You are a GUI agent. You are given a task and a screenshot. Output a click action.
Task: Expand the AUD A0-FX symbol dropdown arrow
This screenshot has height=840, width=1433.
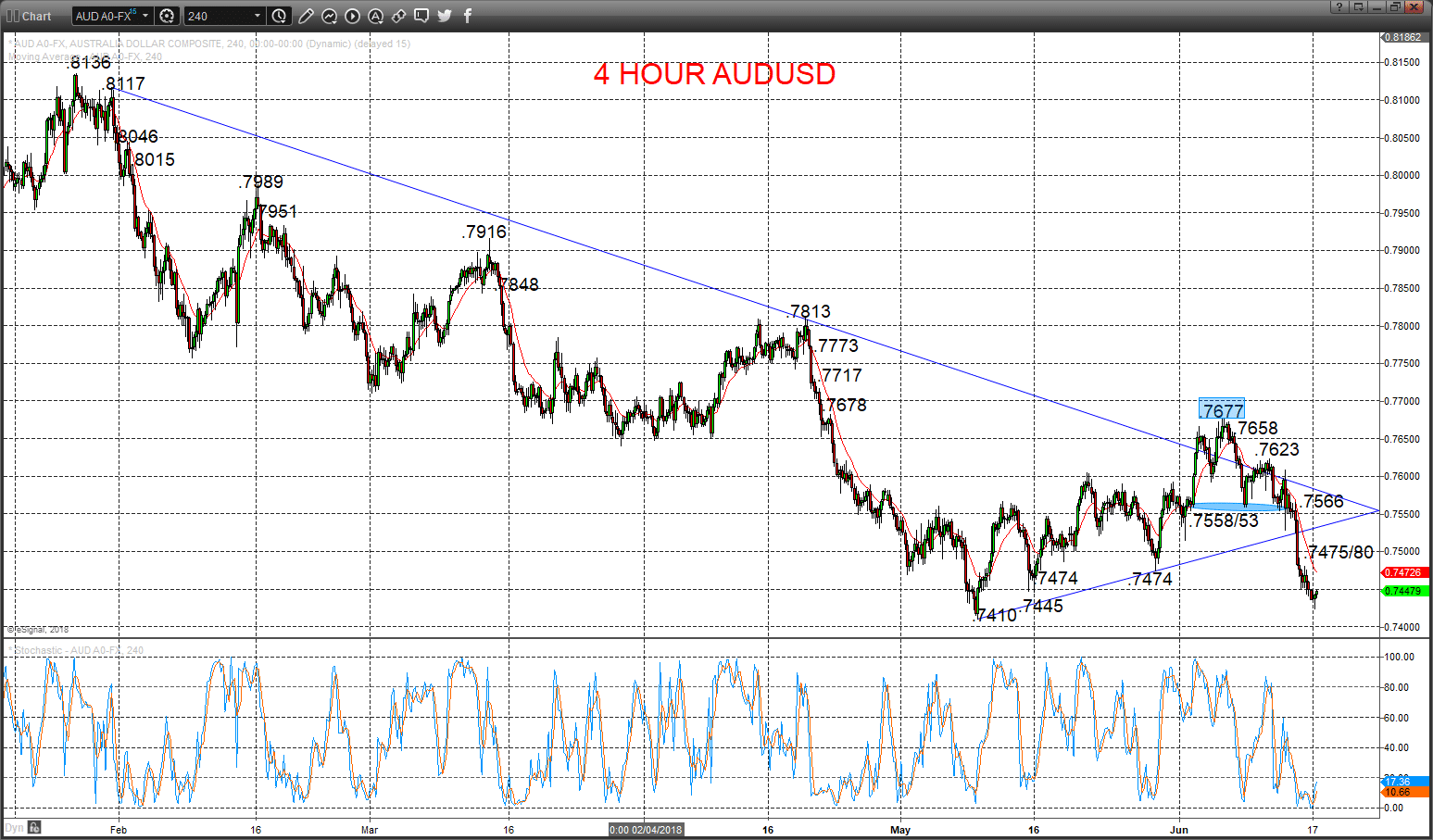145,16
